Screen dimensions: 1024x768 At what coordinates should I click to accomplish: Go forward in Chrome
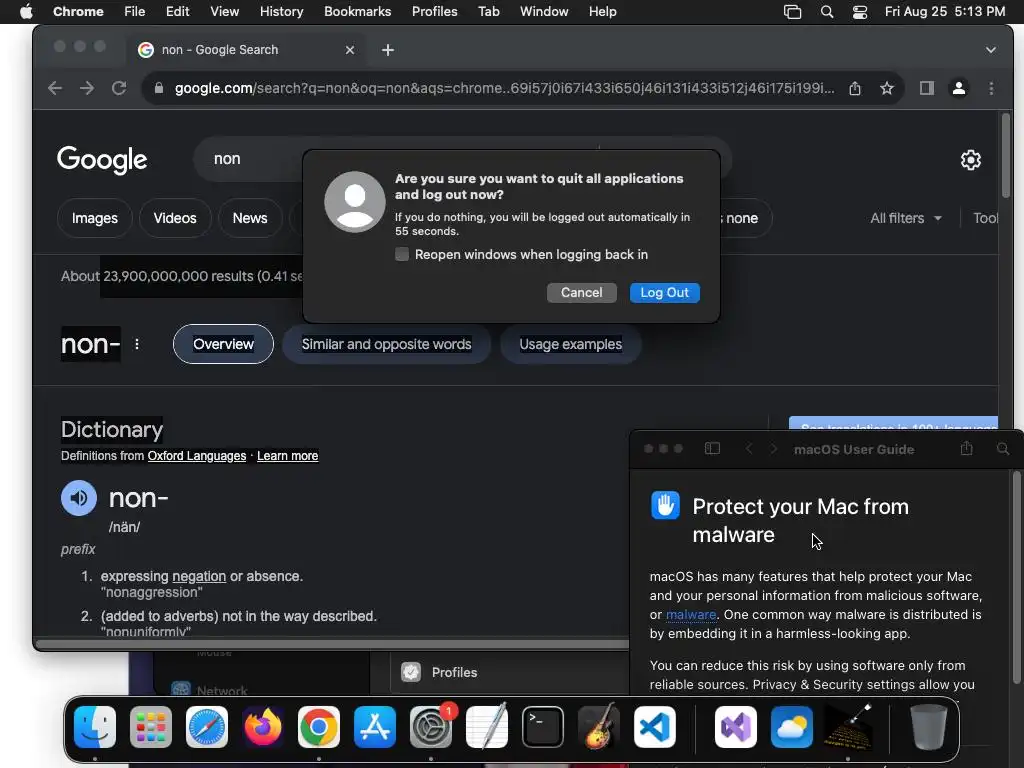87,88
